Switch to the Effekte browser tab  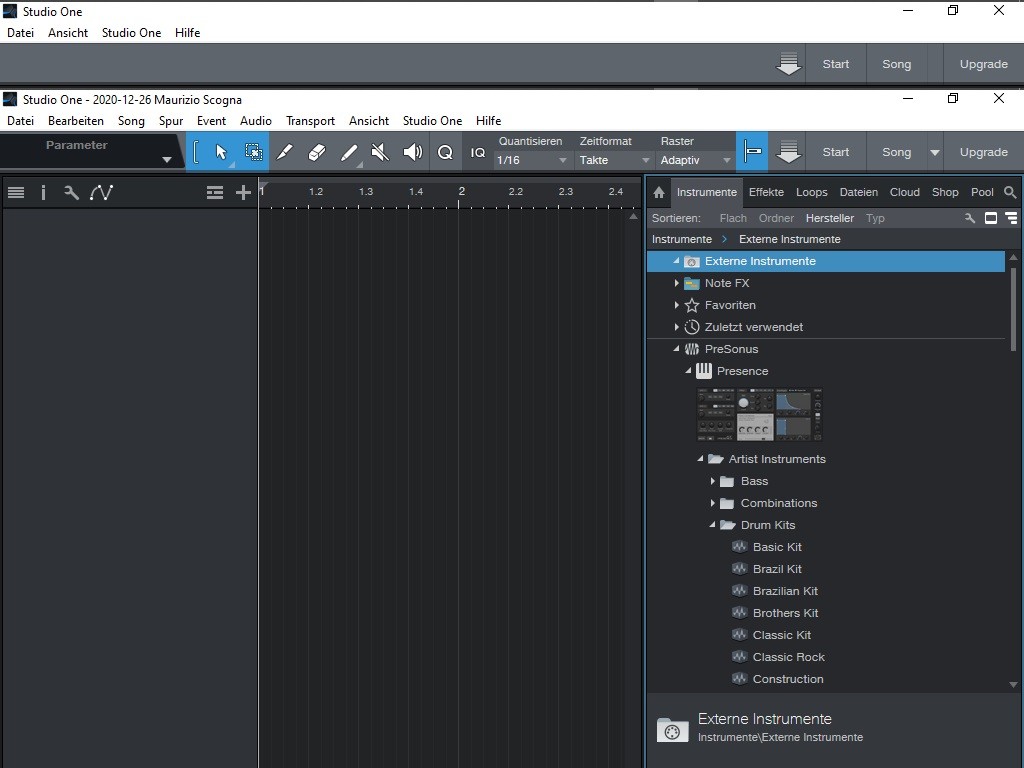coord(766,192)
